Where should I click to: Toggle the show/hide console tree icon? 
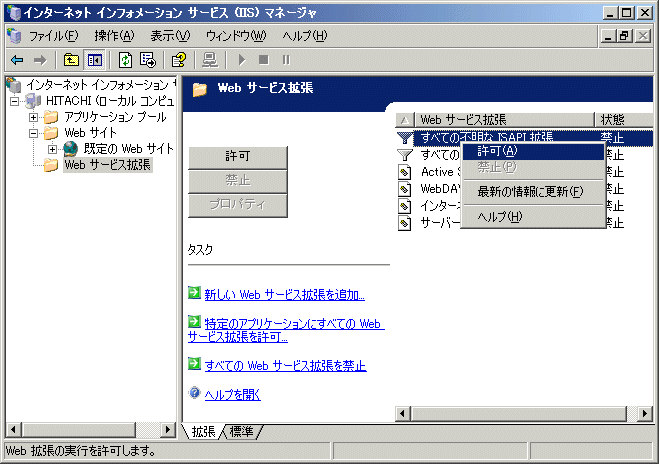(x=95, y=60)
